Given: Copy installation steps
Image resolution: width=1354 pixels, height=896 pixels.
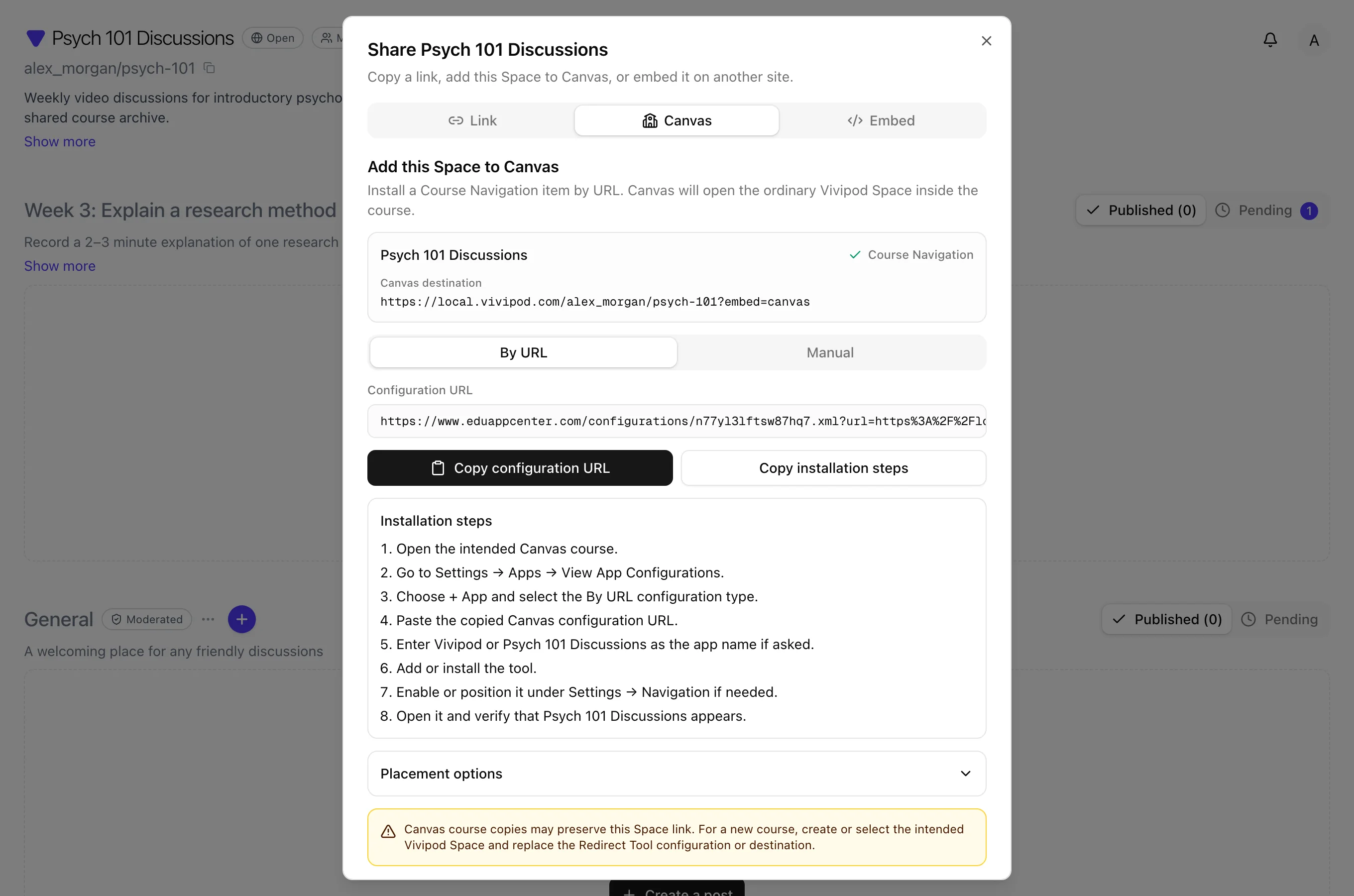Looking at the screenshot, I should pos(833,468).
